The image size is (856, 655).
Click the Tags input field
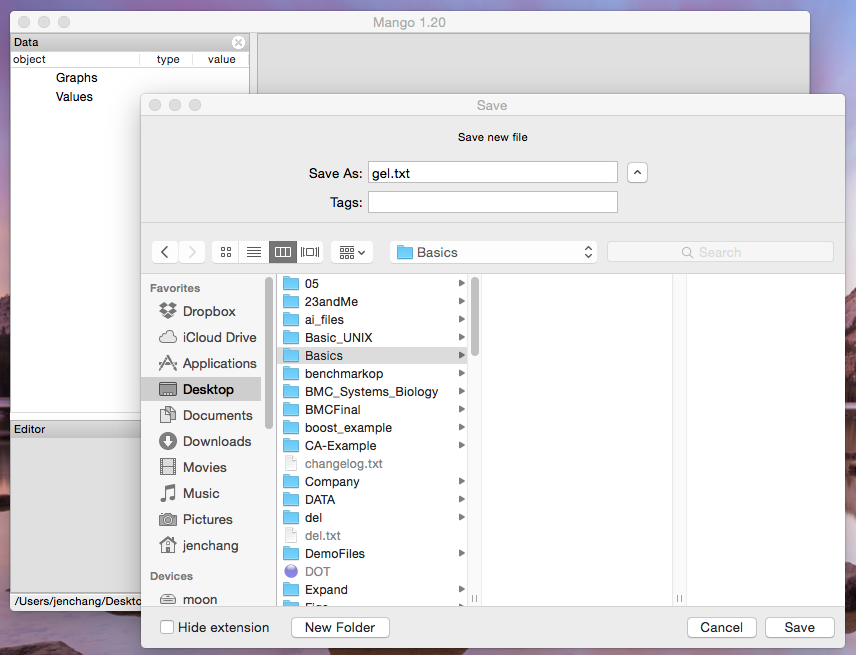(492, 202)
